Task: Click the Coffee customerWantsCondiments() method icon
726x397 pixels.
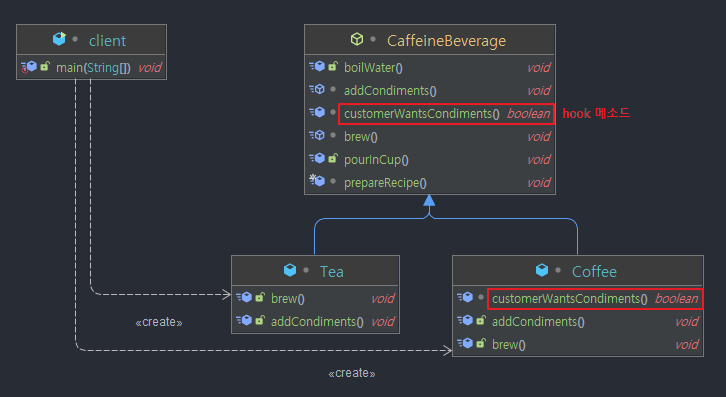Action: [x=465, y=297]
